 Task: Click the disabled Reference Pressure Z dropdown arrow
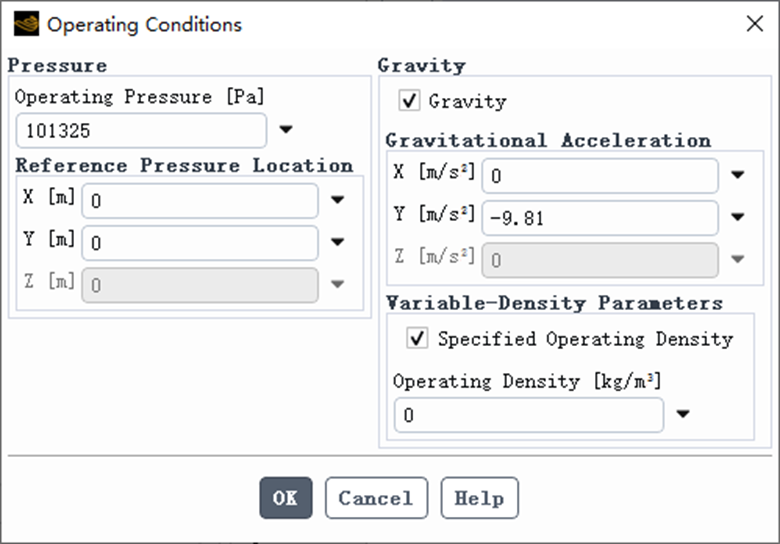coord(338,284)
